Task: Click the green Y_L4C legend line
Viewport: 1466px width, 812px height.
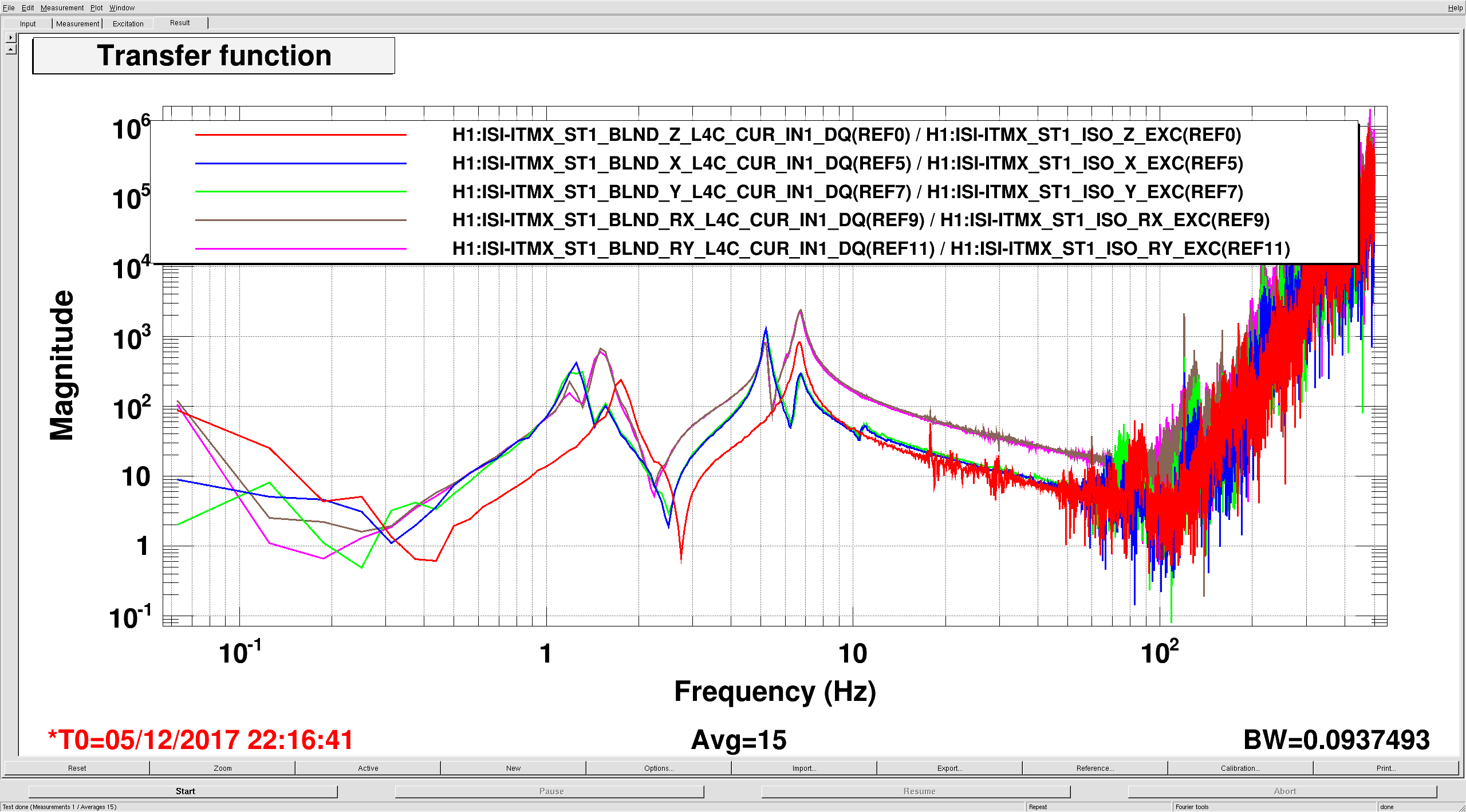Action: pyautogui.click(x=301, y=191)
